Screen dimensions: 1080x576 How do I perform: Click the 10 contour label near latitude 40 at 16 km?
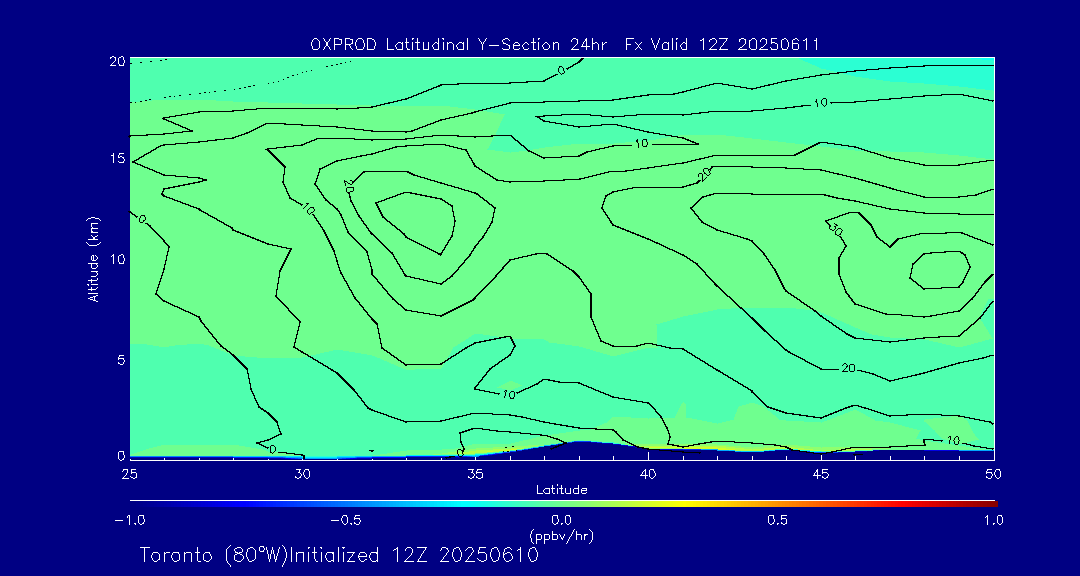641,144
